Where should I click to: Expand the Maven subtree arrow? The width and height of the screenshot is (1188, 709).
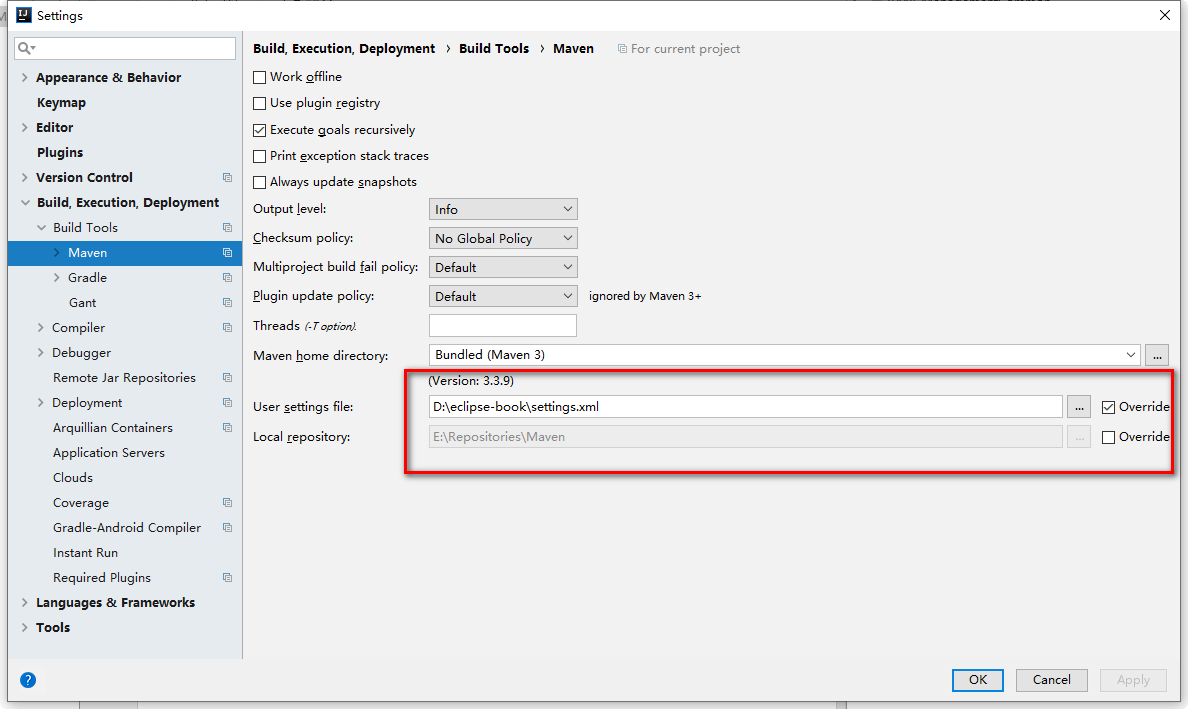[56, 252]
